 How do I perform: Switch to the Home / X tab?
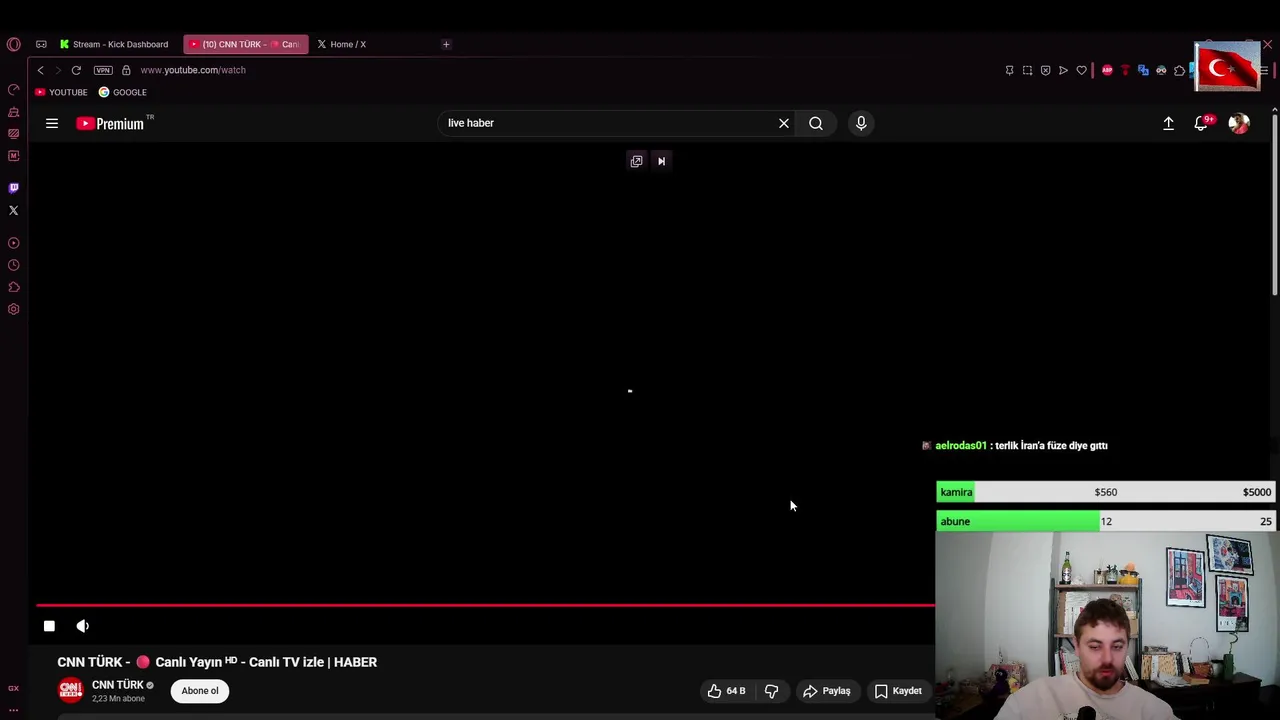coord(342,44)
